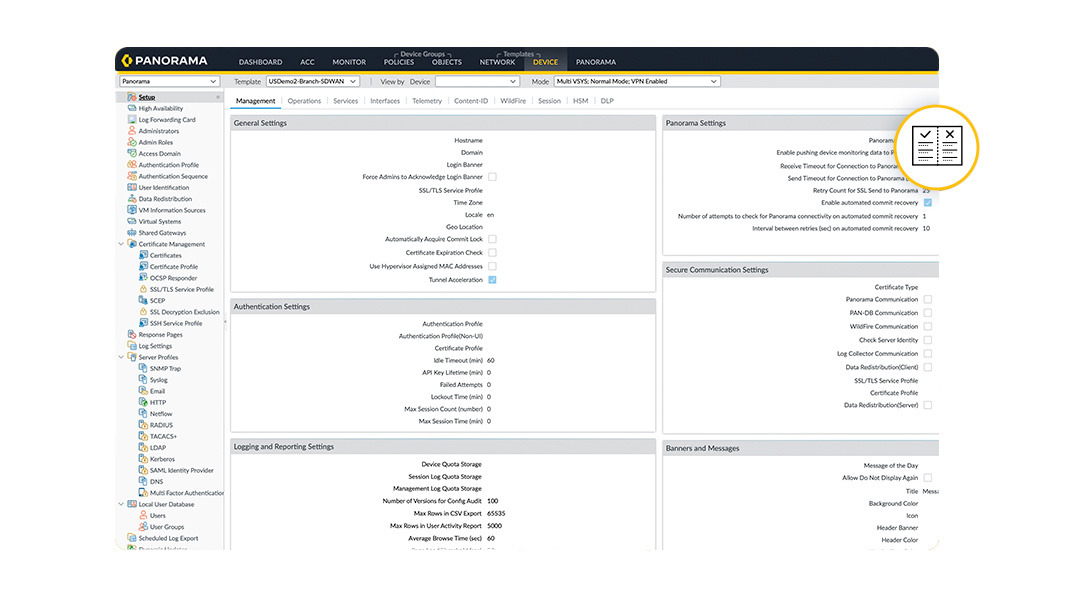This screenshot has height=593, width=1067.
Task: Collapse the Server Profiles tree section
Action: 121,357
